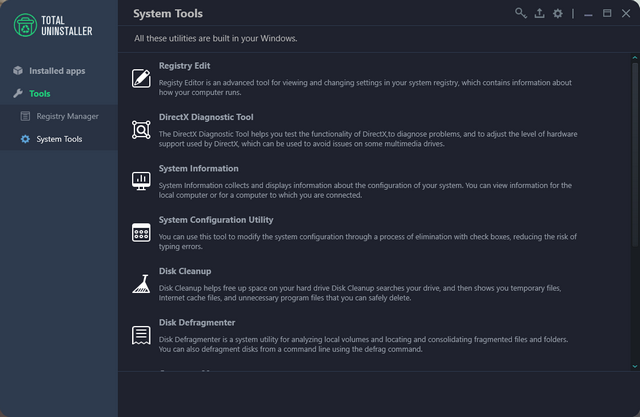Open the Installed apps section

tap(56, 71)
